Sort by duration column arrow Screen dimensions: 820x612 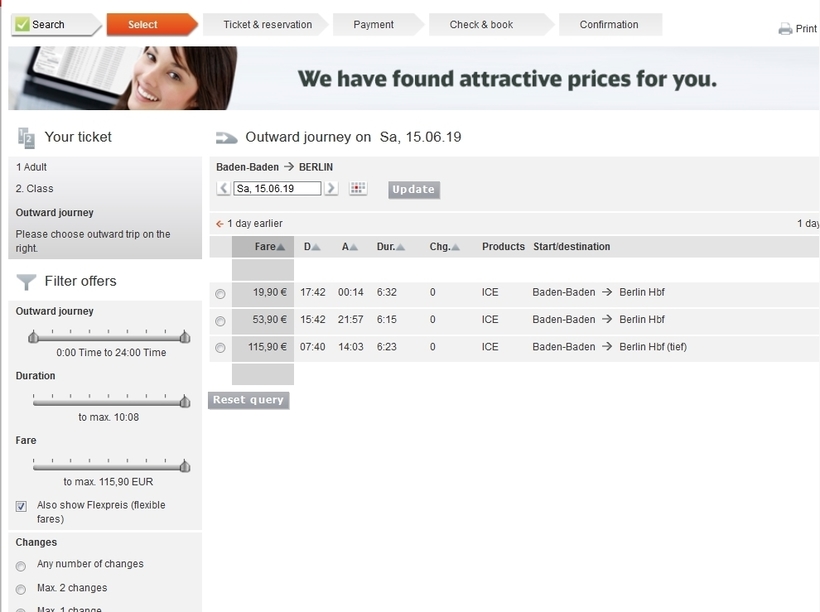[400, 247]
